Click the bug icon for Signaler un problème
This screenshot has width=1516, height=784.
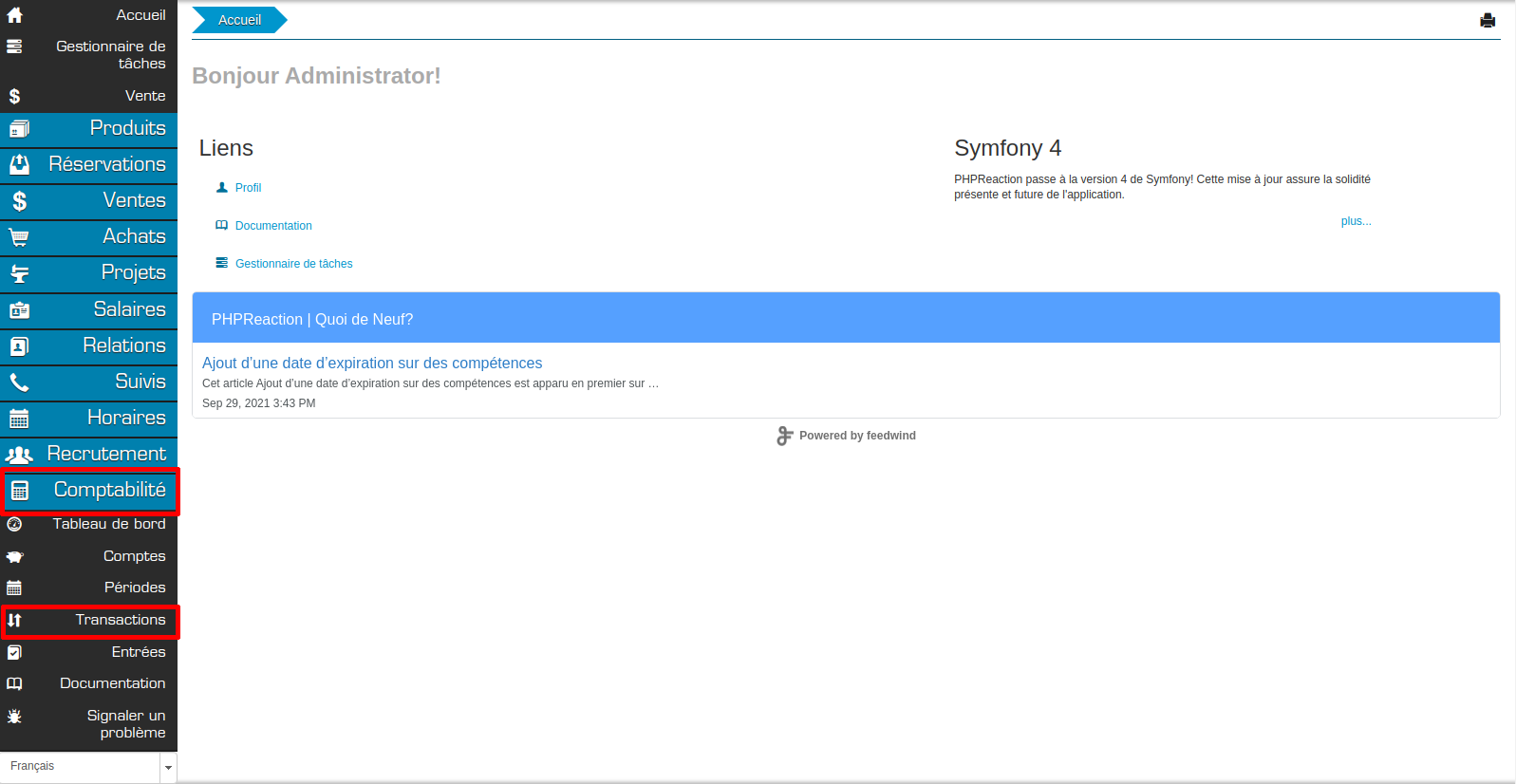click(x=14, y=717)
